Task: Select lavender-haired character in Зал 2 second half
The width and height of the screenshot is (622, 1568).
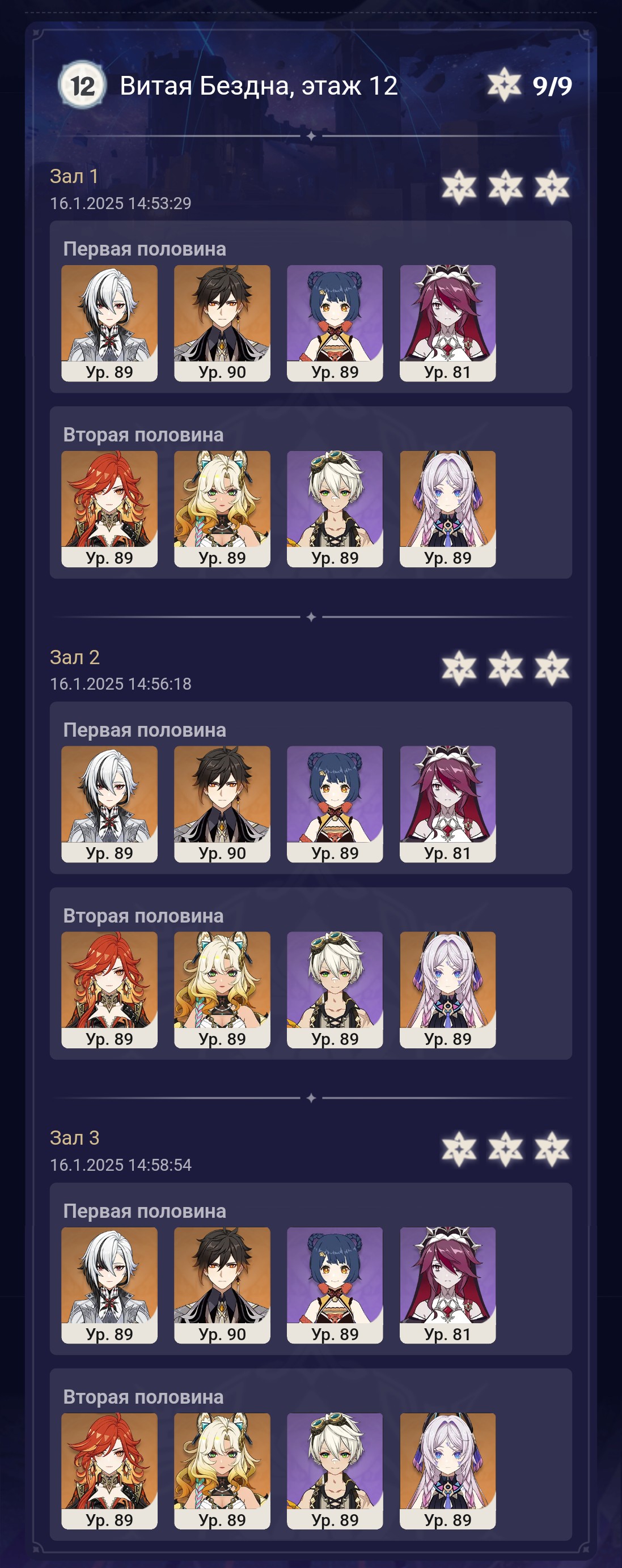Action: (x=448, y=990)
